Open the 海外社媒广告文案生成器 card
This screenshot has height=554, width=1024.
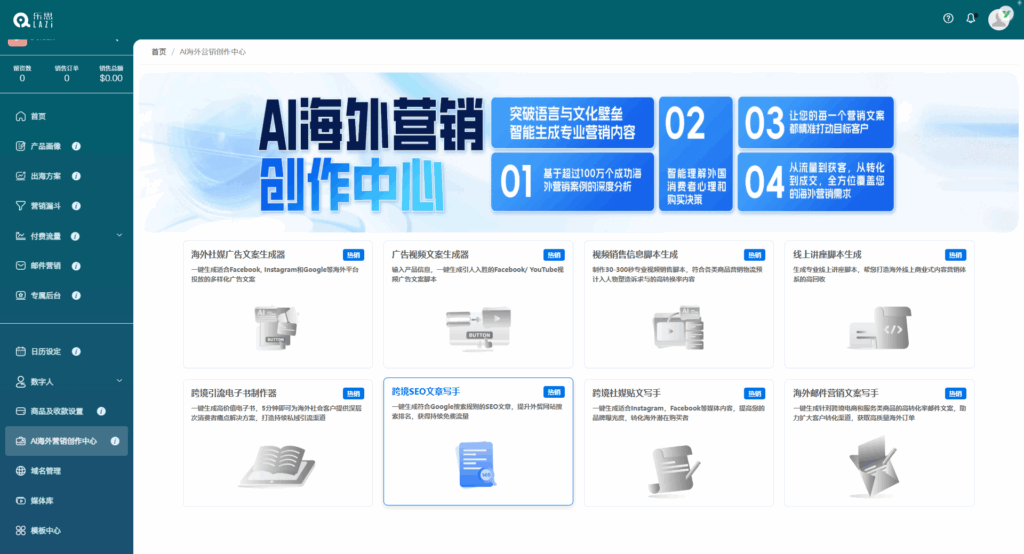coord(277,303)
